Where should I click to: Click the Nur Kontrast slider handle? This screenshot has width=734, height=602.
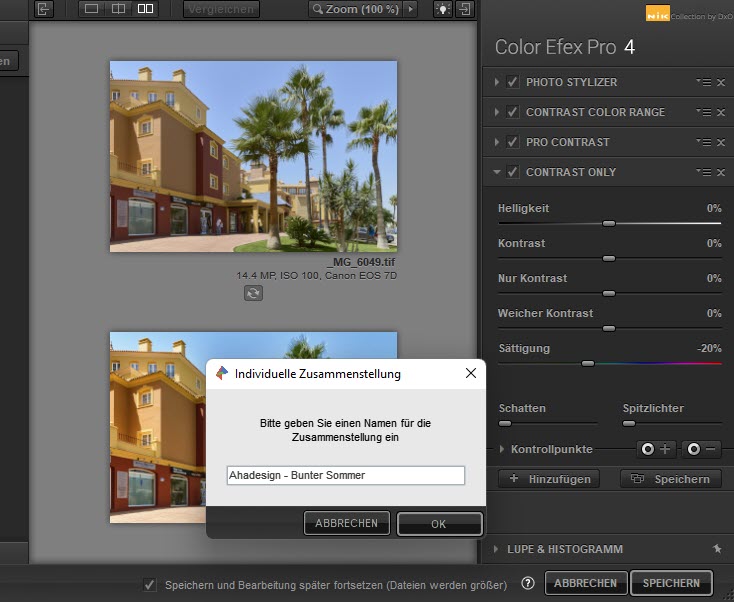[609, 294]
